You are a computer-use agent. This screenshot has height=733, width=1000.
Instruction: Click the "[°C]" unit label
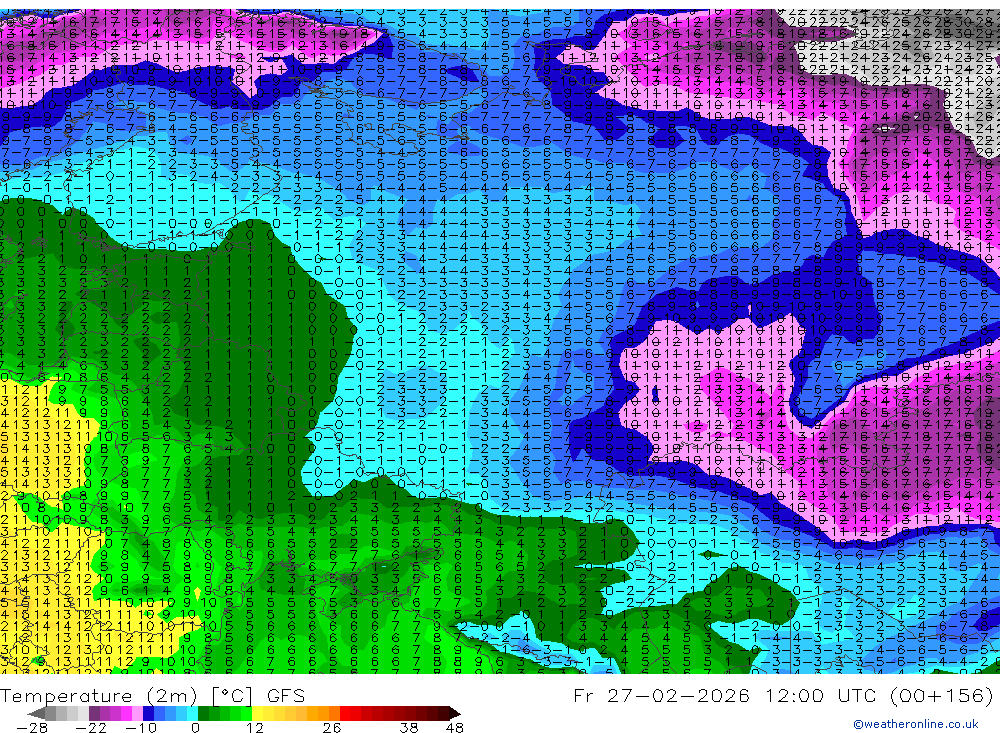coord(232,696)
